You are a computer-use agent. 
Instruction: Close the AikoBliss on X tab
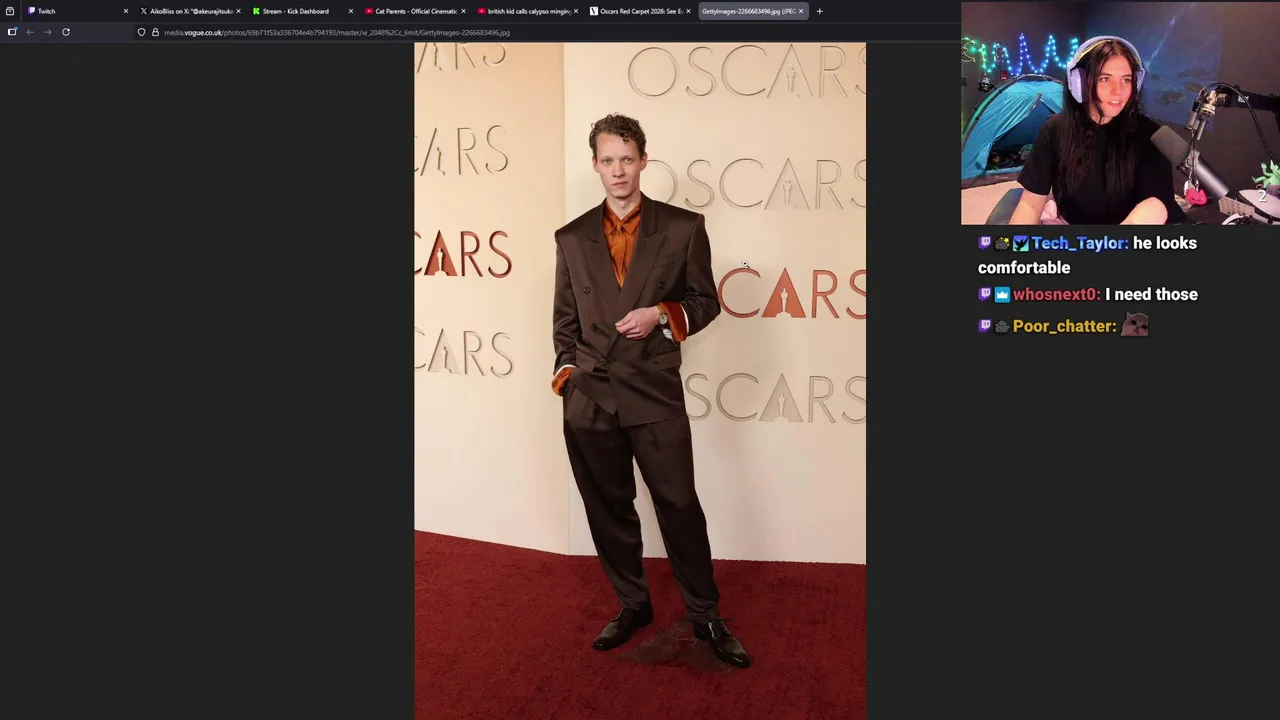[x=238, y=11]
